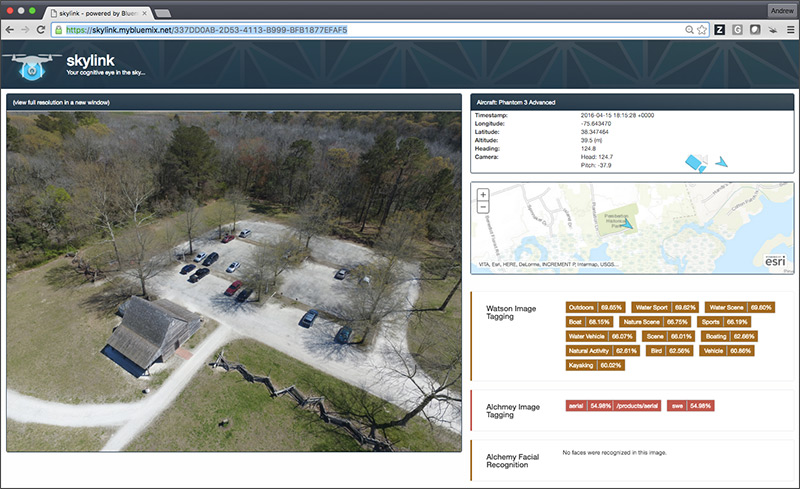Click the Alchemy Facial Recognition label
This screenshot has width=800, height=489.
(x=512, y=460)
